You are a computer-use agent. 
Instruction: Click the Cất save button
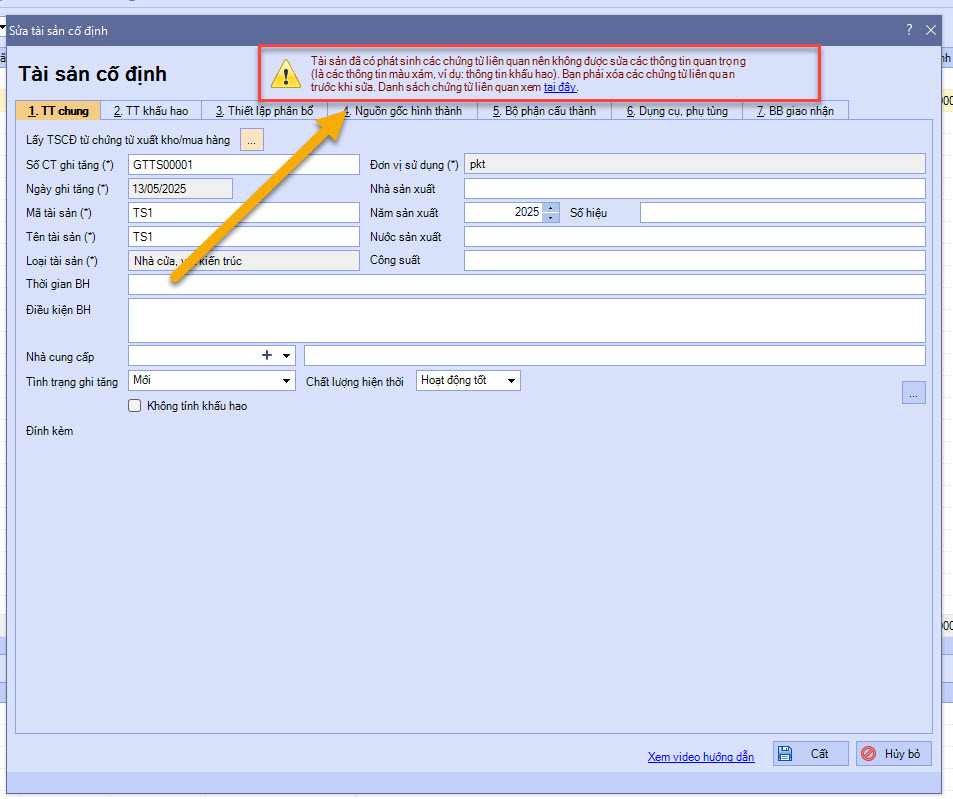[810, 754]
